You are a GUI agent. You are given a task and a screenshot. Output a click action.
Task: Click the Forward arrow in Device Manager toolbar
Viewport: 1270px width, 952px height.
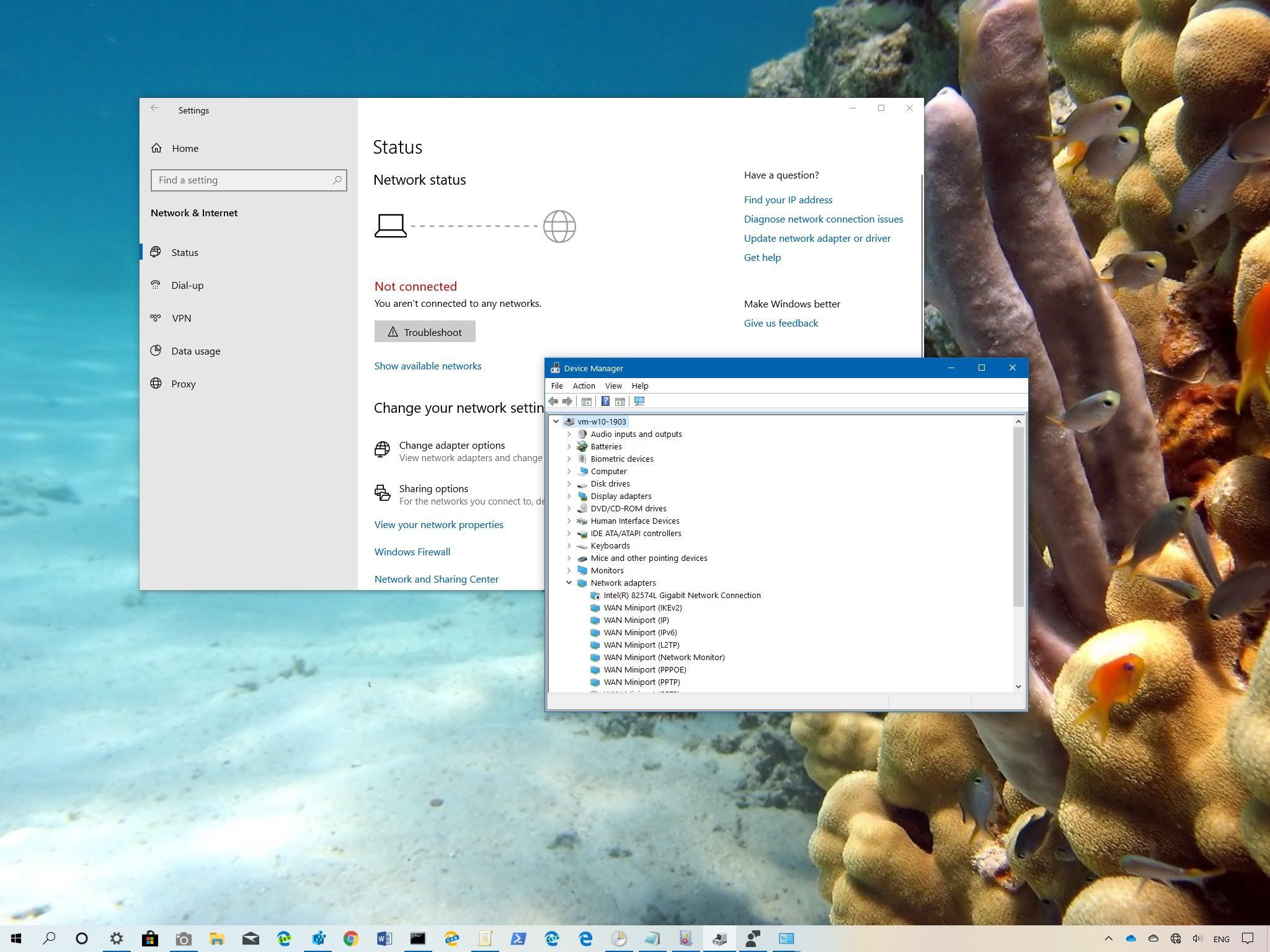567,402
